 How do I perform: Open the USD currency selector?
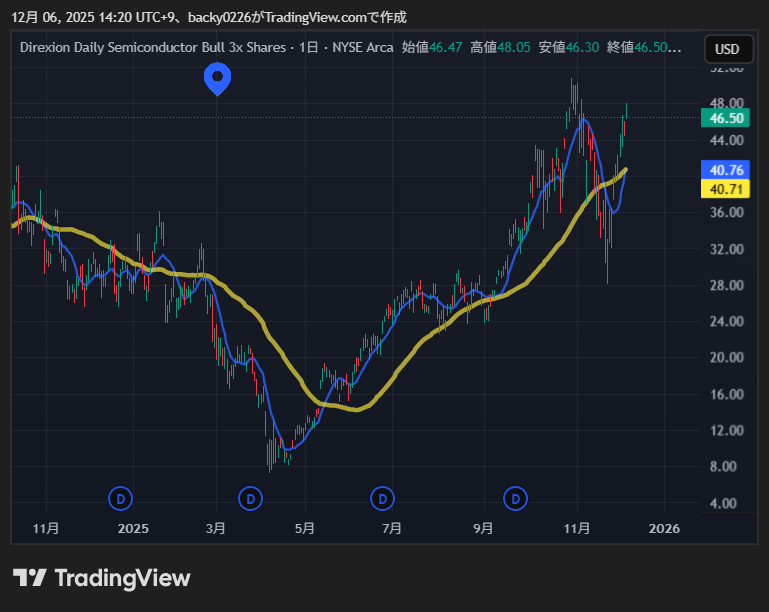pyautogui.click(x=727, y=49)
